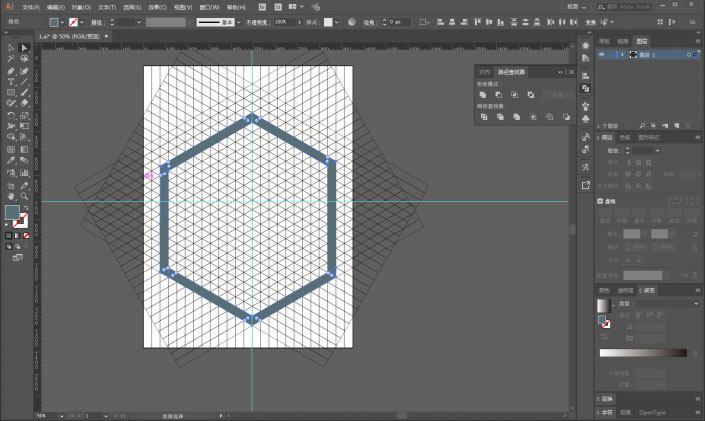Select the Type tool

[x=11, y=82]
